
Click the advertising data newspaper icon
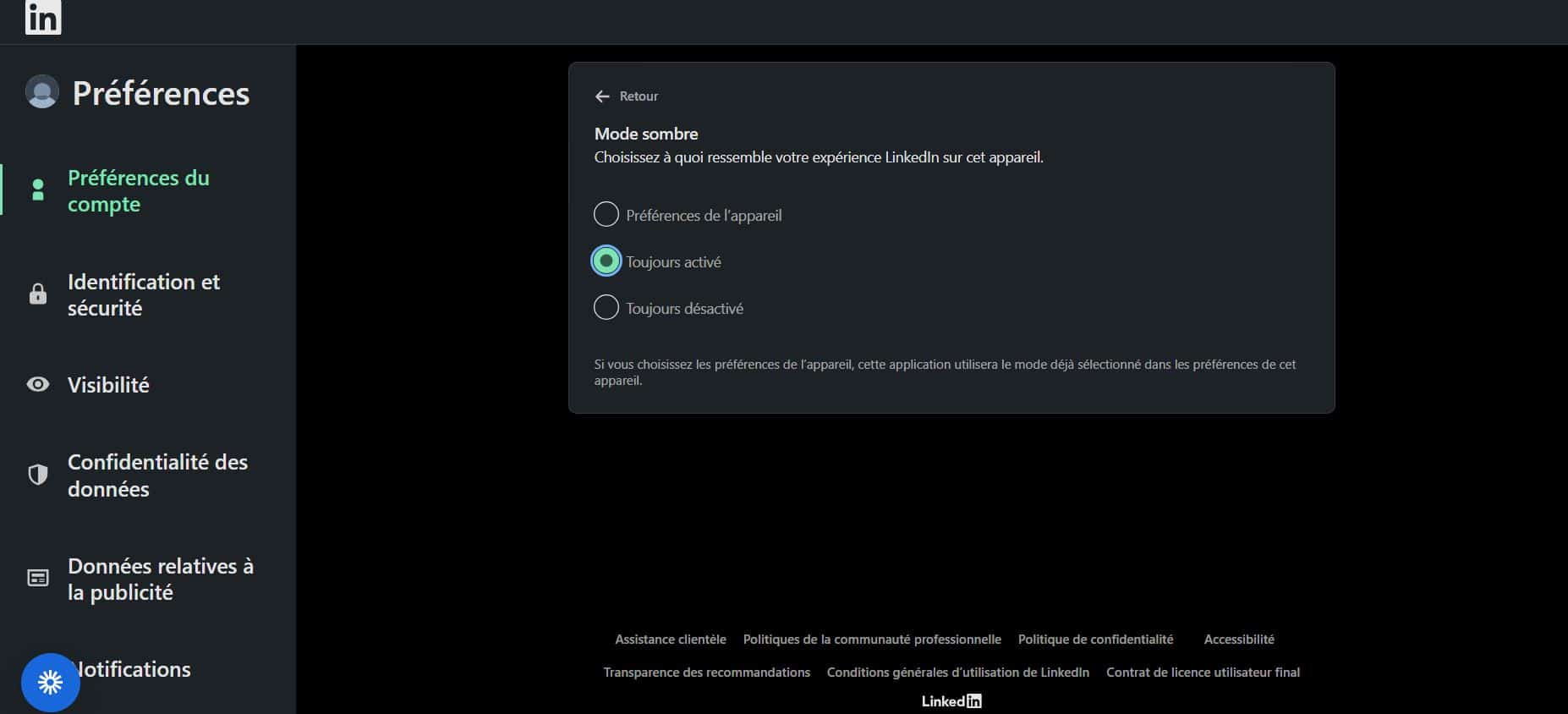pos(37,579)
